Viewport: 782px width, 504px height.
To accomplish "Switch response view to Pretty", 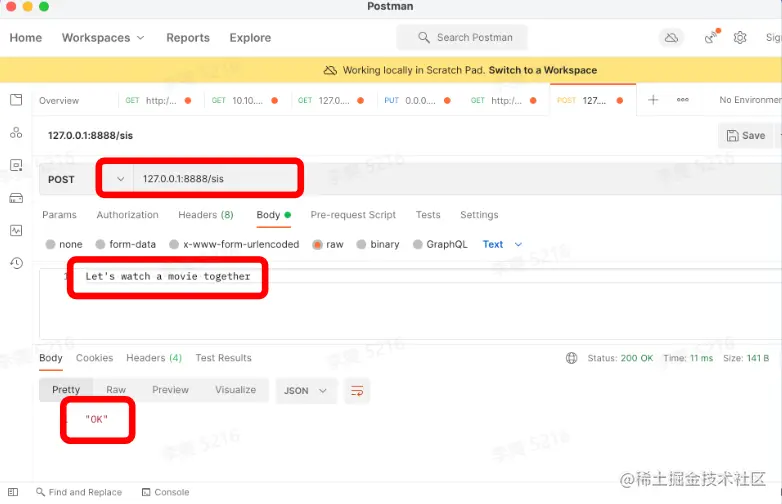I will point(66,390).
